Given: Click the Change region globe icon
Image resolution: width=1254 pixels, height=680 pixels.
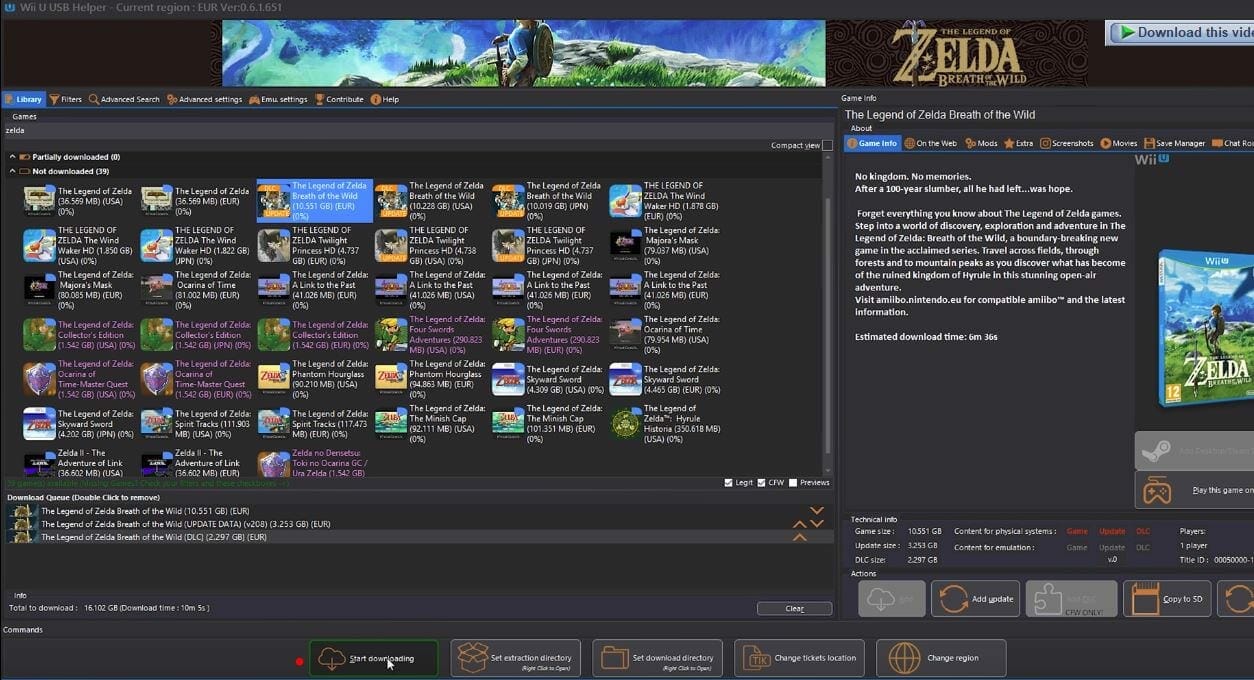Looking at the screenshot, I should 903,658.
